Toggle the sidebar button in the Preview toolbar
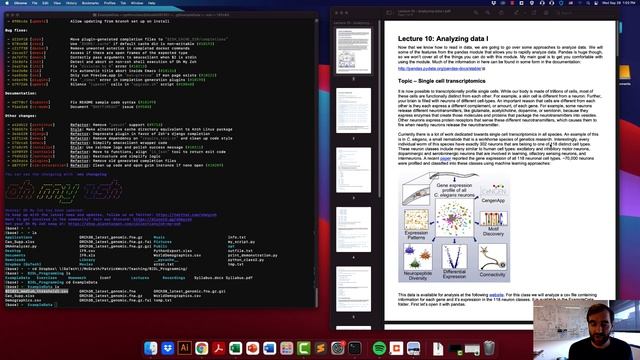The width and height of the screenshot is (640, 360). pos(389,13)
